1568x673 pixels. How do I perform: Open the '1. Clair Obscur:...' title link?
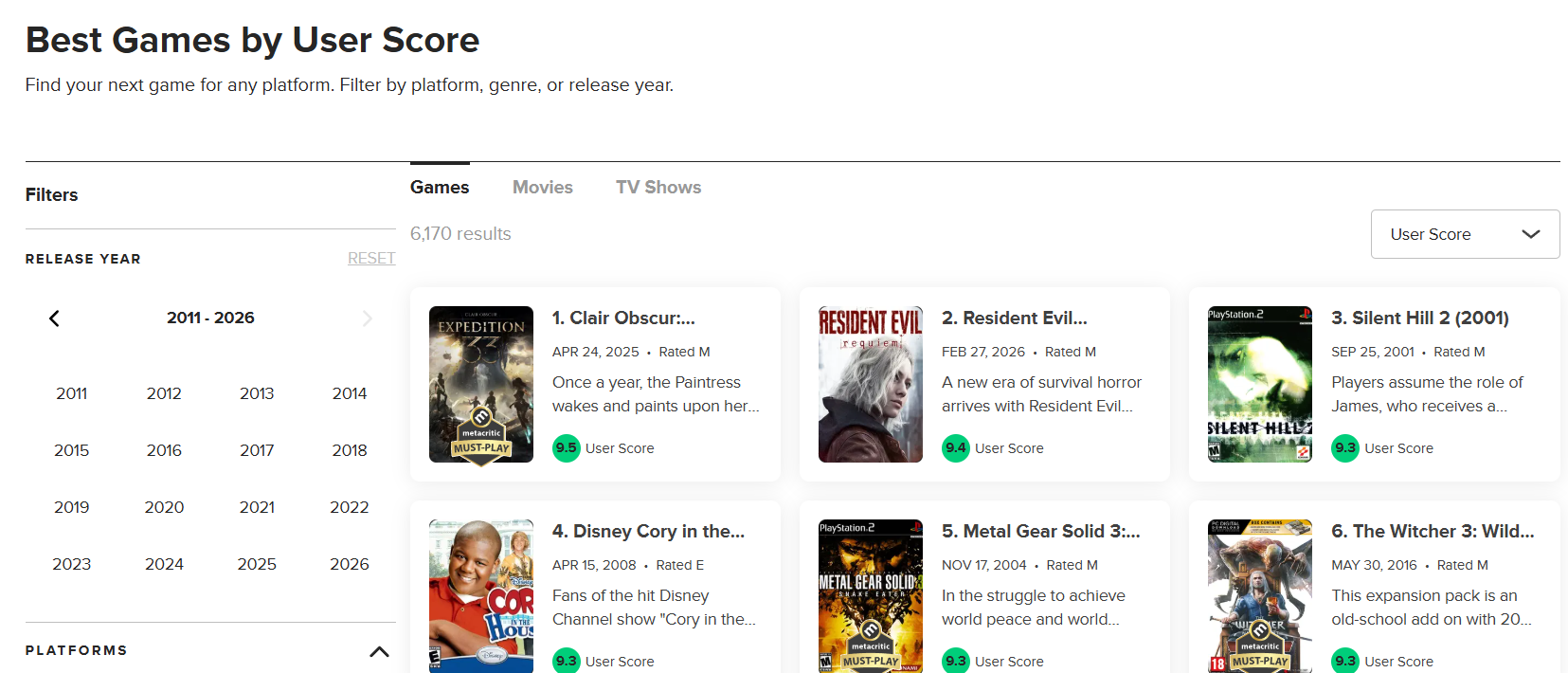(x=623, y=318)
